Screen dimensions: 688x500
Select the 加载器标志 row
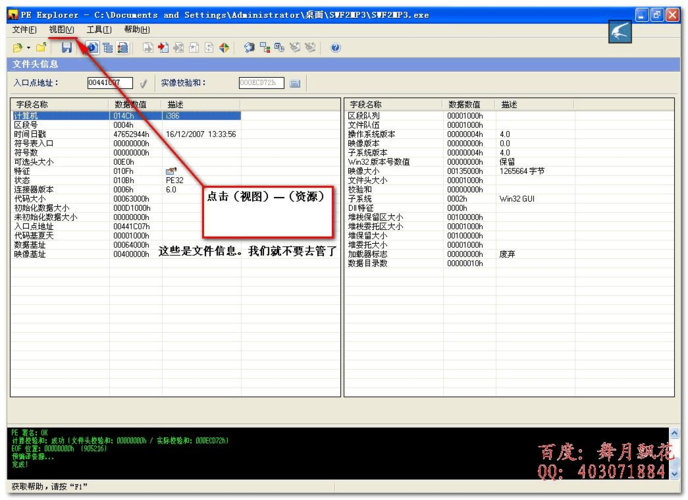point(460,254)
